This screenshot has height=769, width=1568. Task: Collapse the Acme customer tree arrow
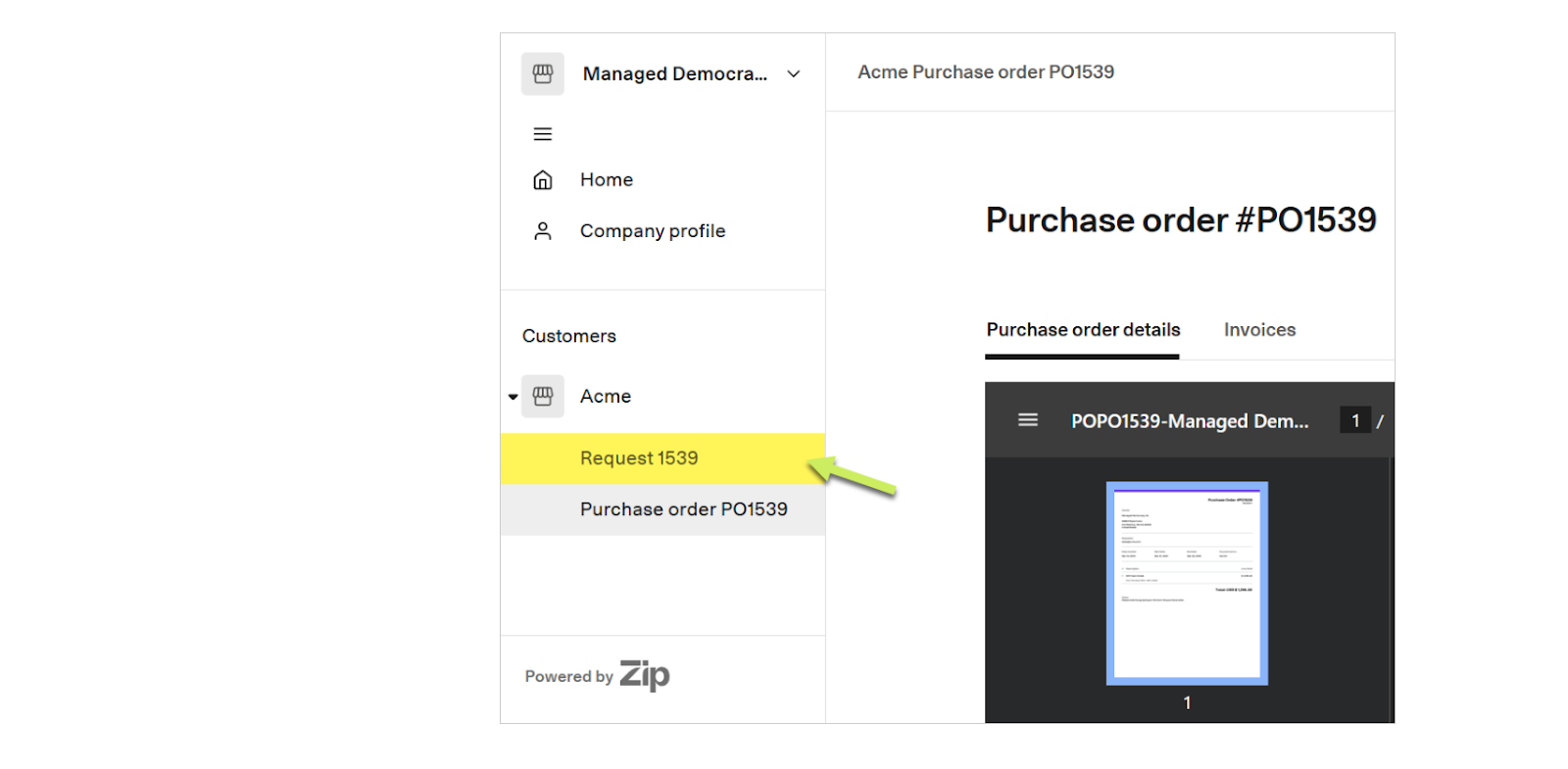coord(513,397)
